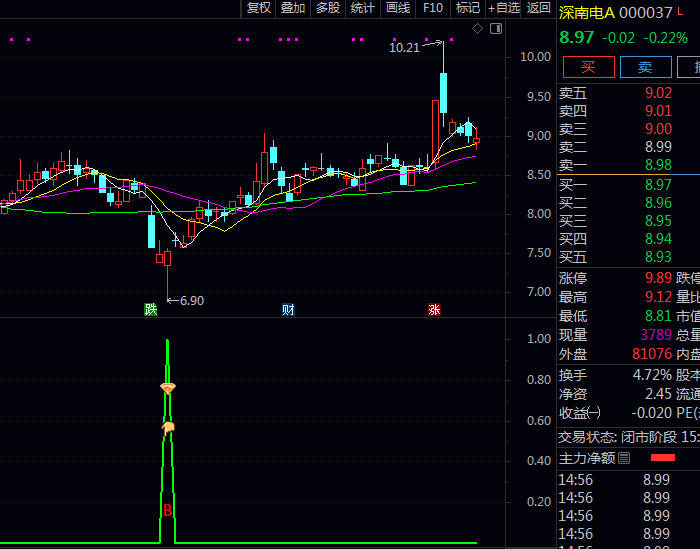Open the 标记 marker tool
Viewport: 700px width, 549px height.
pyautogui.click(x=467, y=8)
